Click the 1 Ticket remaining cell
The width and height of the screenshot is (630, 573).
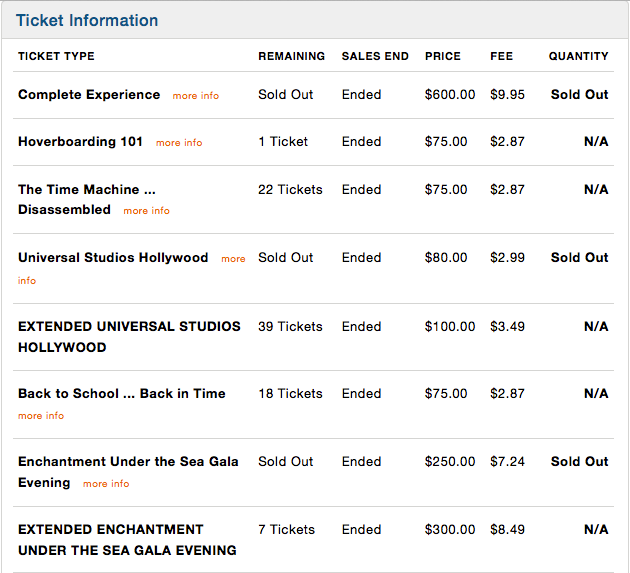[x=283, y=141]
